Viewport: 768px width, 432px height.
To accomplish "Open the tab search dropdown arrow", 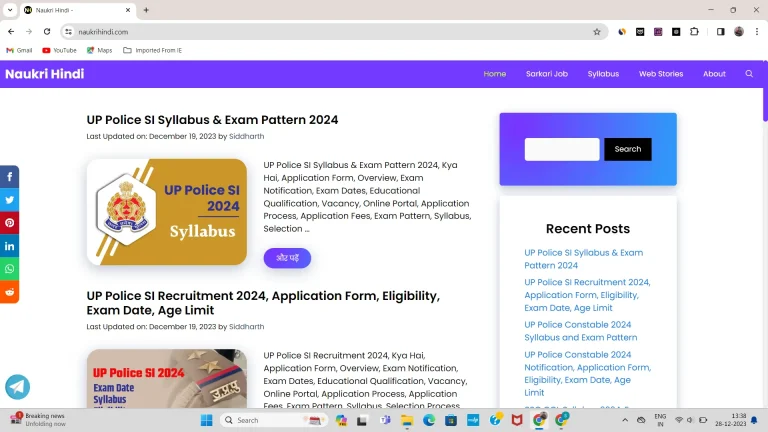I will (10, 10).
